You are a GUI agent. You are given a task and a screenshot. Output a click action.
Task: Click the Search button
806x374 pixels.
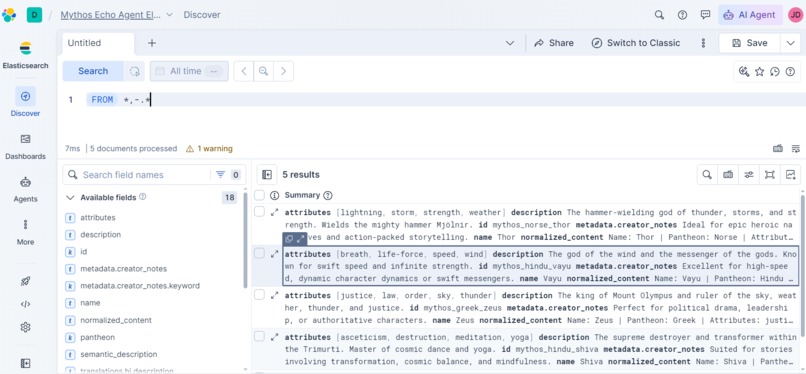pos(93,71)
